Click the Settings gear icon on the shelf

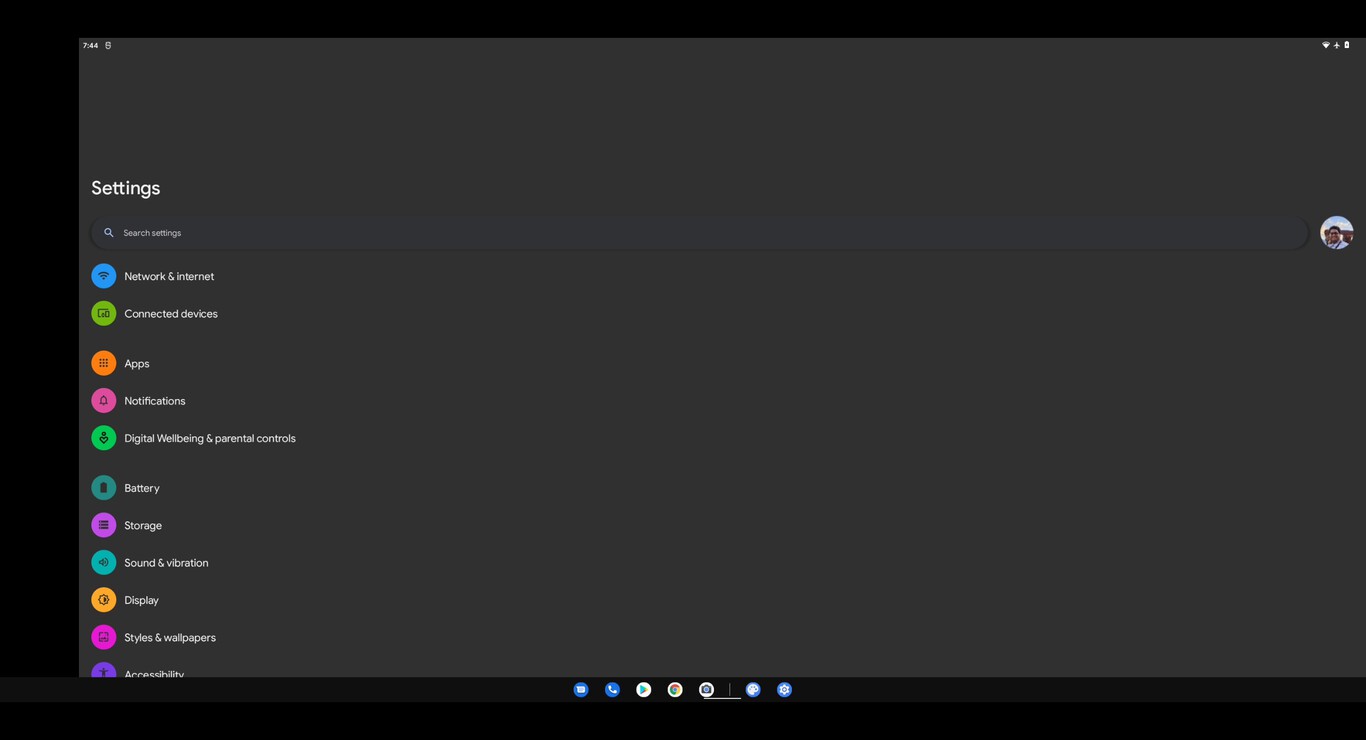click(784, 689)
